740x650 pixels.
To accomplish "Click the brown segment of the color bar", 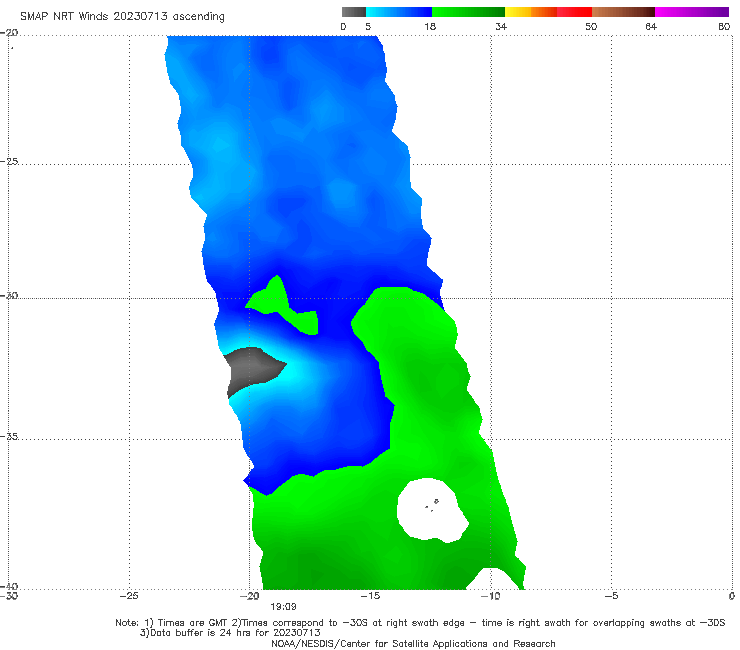I will pos(623,12).
